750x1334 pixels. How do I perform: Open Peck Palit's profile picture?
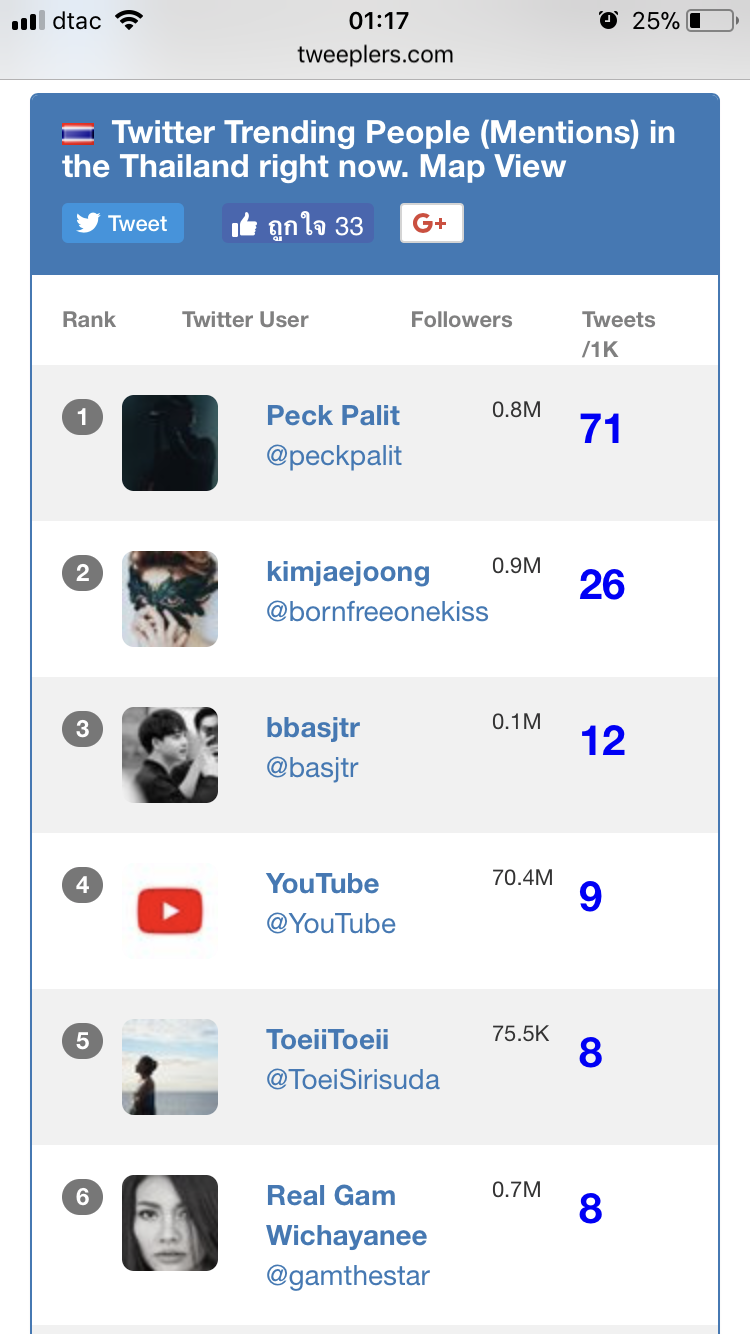(x=170, y=443)
